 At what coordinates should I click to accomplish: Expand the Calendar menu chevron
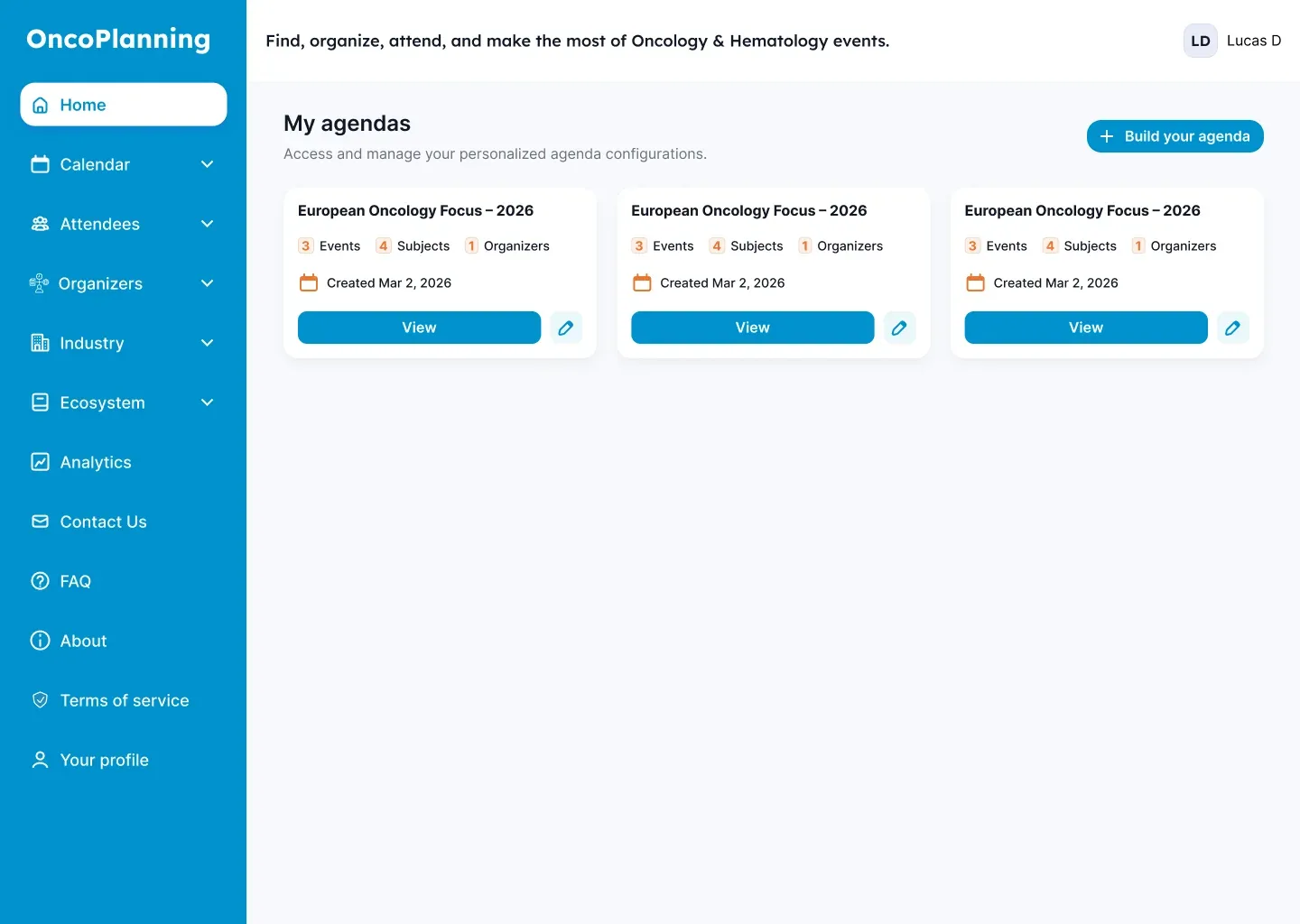pos(207,164)
